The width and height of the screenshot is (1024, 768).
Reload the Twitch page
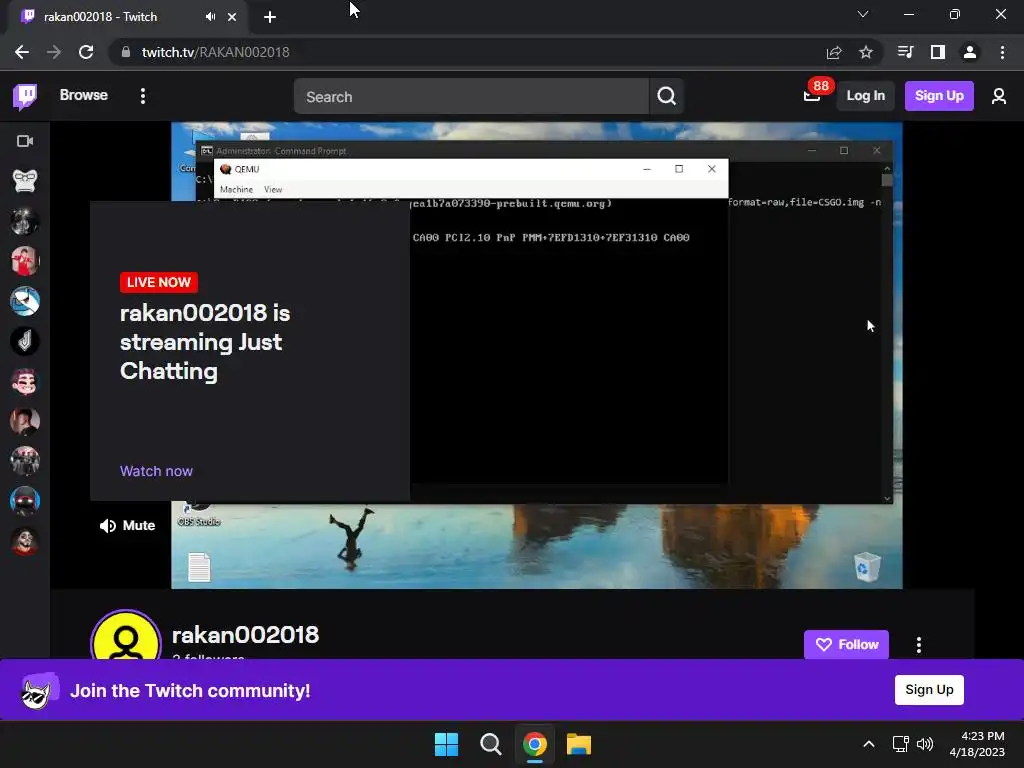(x=86, y=52)
